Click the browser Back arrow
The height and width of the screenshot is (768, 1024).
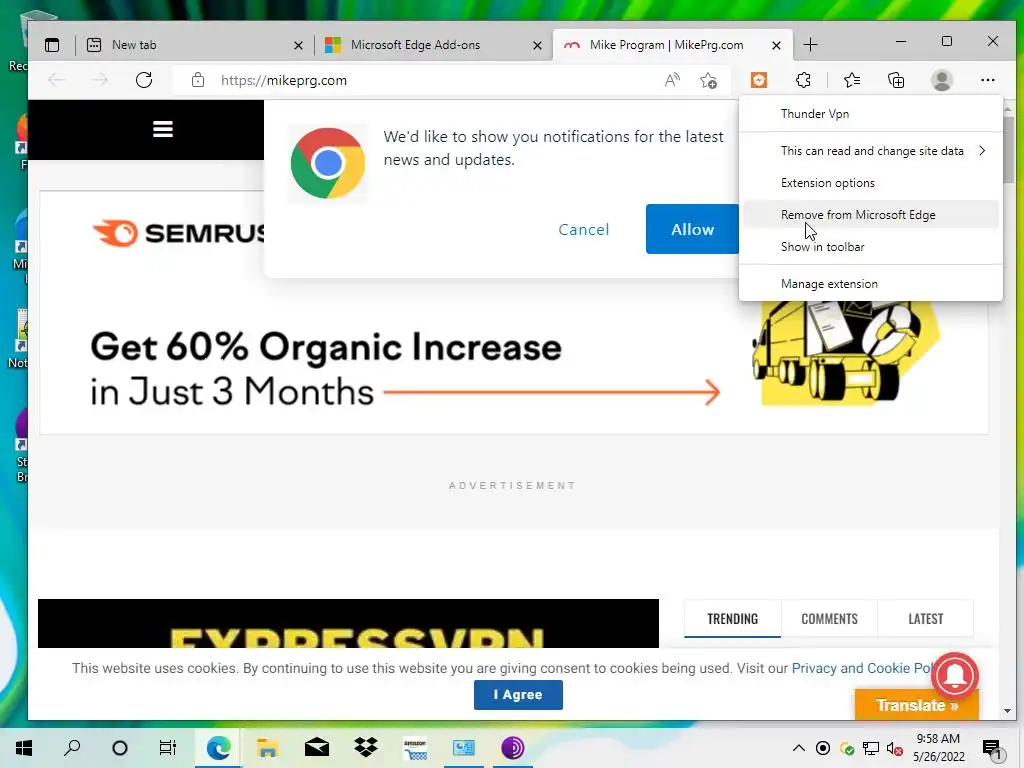(56, 80)
